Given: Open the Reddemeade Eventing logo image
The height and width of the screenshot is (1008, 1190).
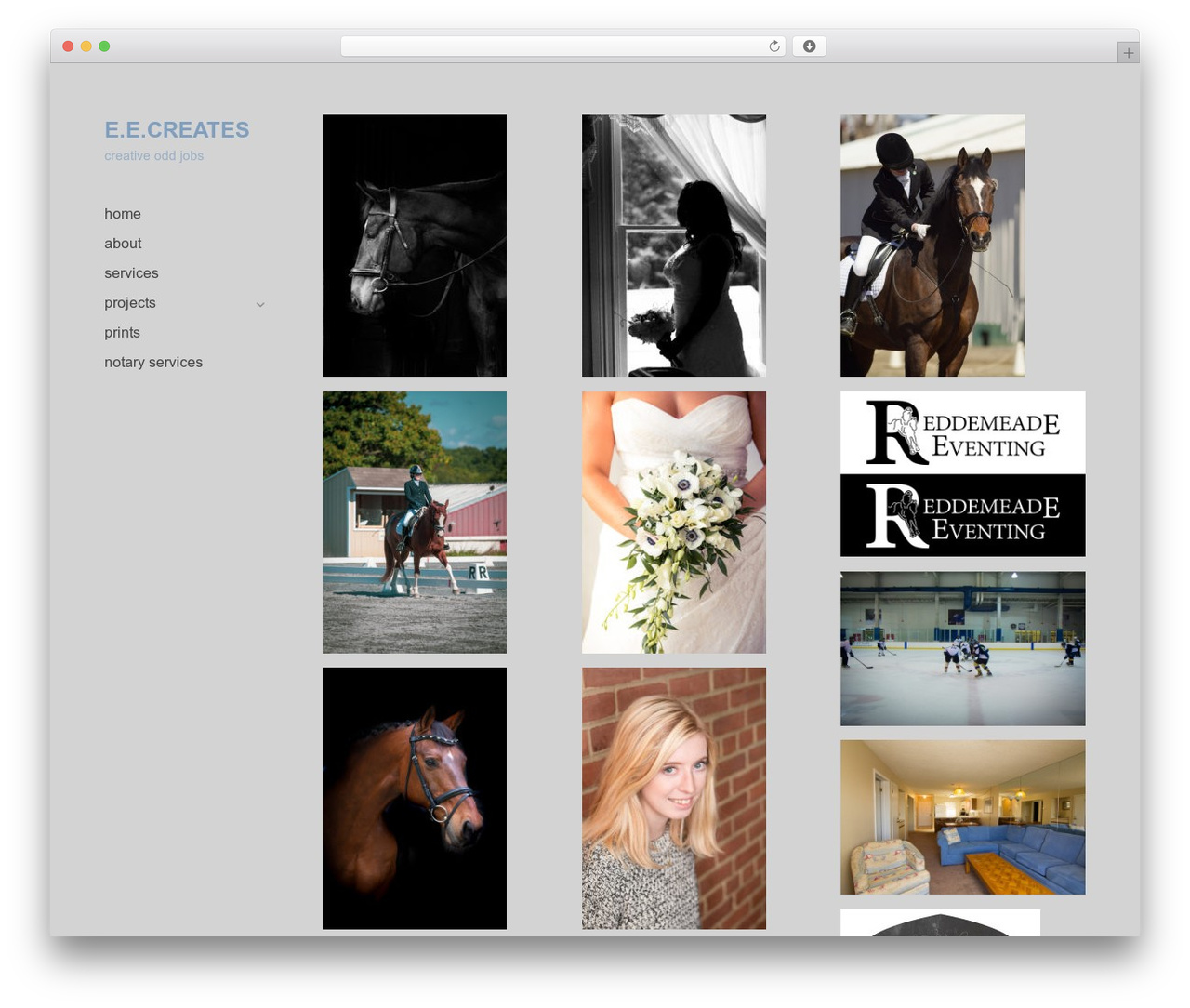Looking at the screenshot, I should coord(962,474).
